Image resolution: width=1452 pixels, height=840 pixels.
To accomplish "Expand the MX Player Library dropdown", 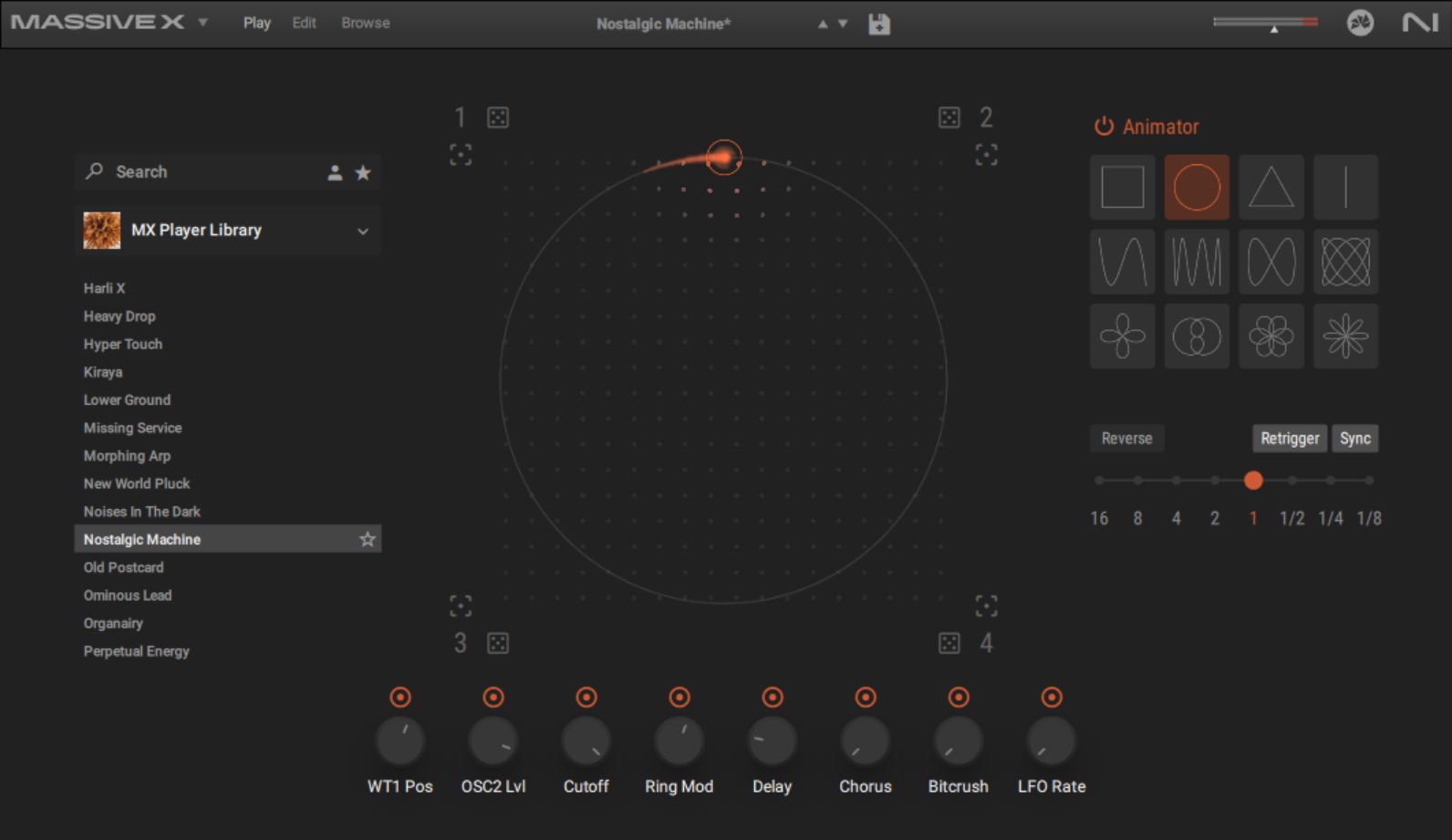I will point(363,231).
